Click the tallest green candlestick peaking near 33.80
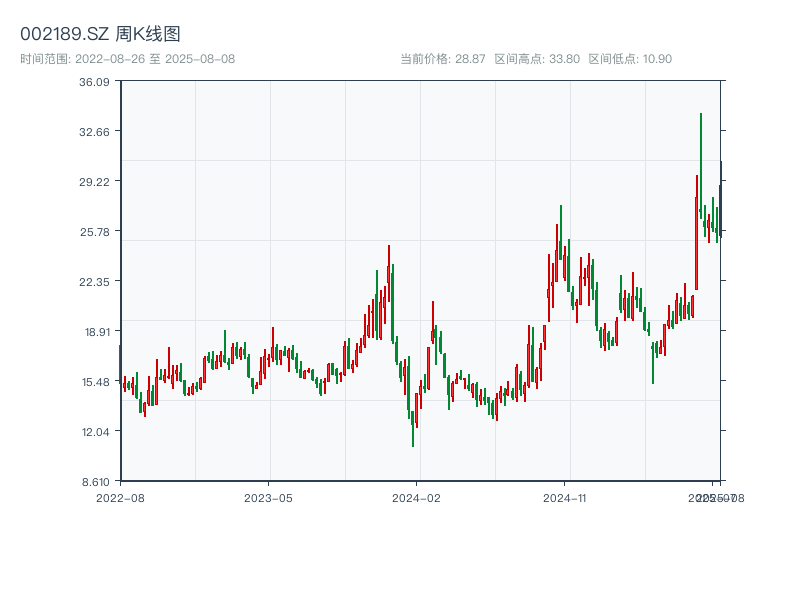 701,165
